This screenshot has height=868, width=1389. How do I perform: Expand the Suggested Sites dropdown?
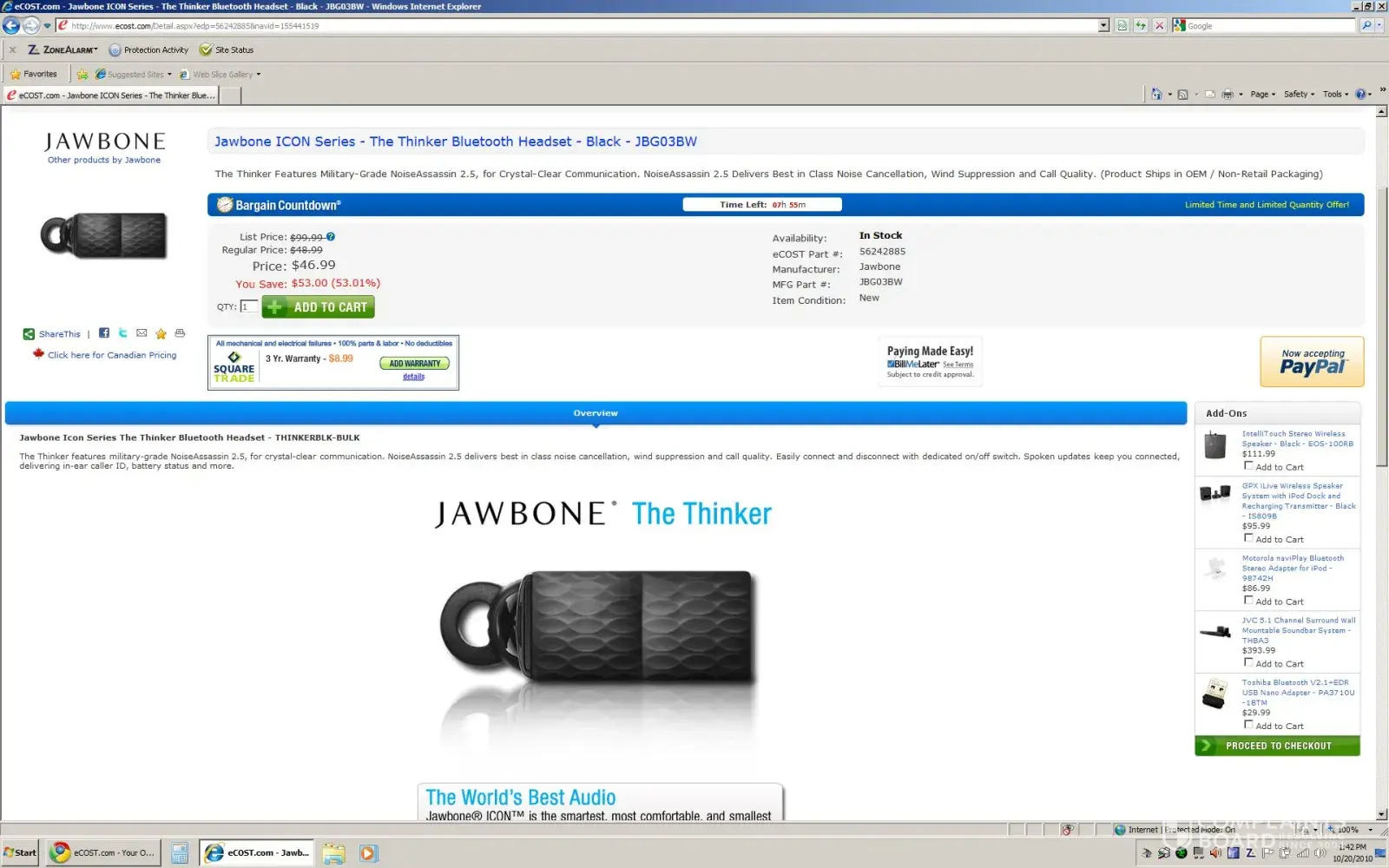tap(169, 75)
